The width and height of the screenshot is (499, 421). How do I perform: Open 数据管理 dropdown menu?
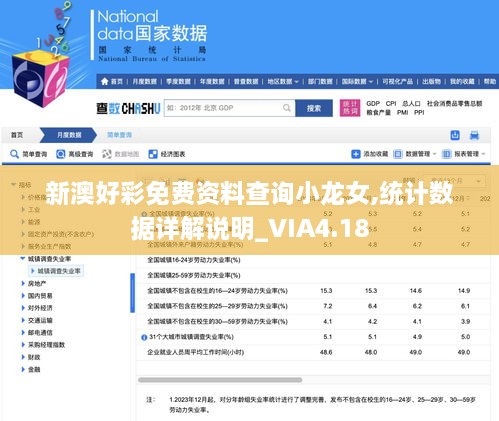[x=415, y=154]
